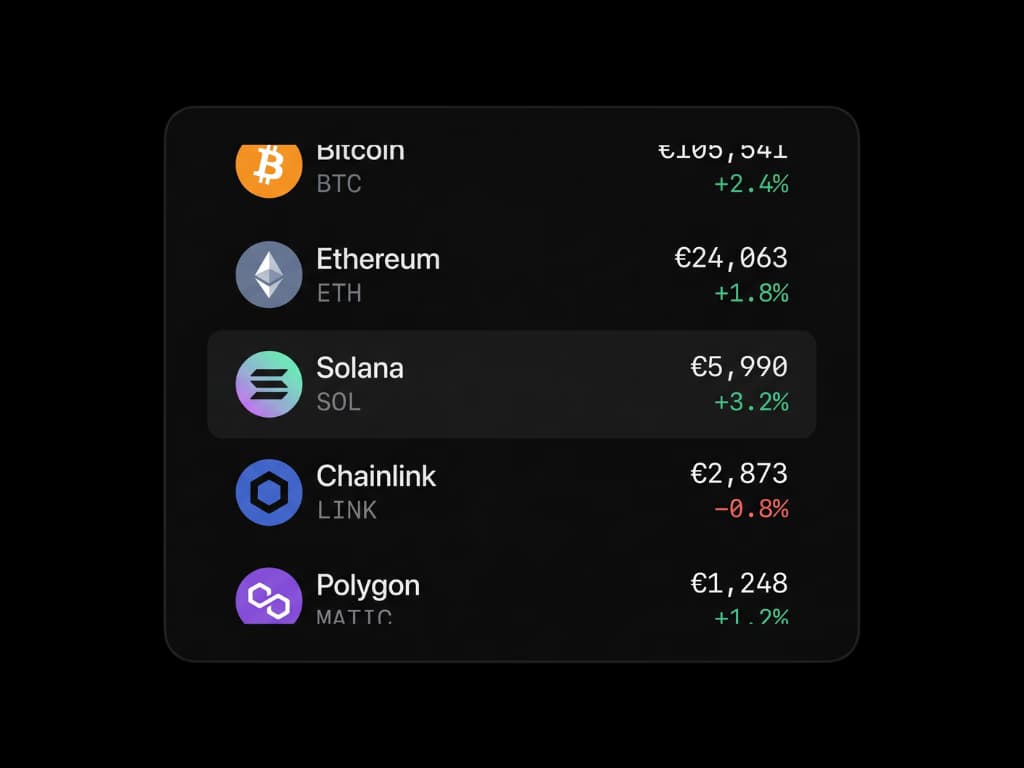This screenshot has width=1024, height=768.
Task: Click Chainlink's €2,873 balance
Action: tap(739, 475)
